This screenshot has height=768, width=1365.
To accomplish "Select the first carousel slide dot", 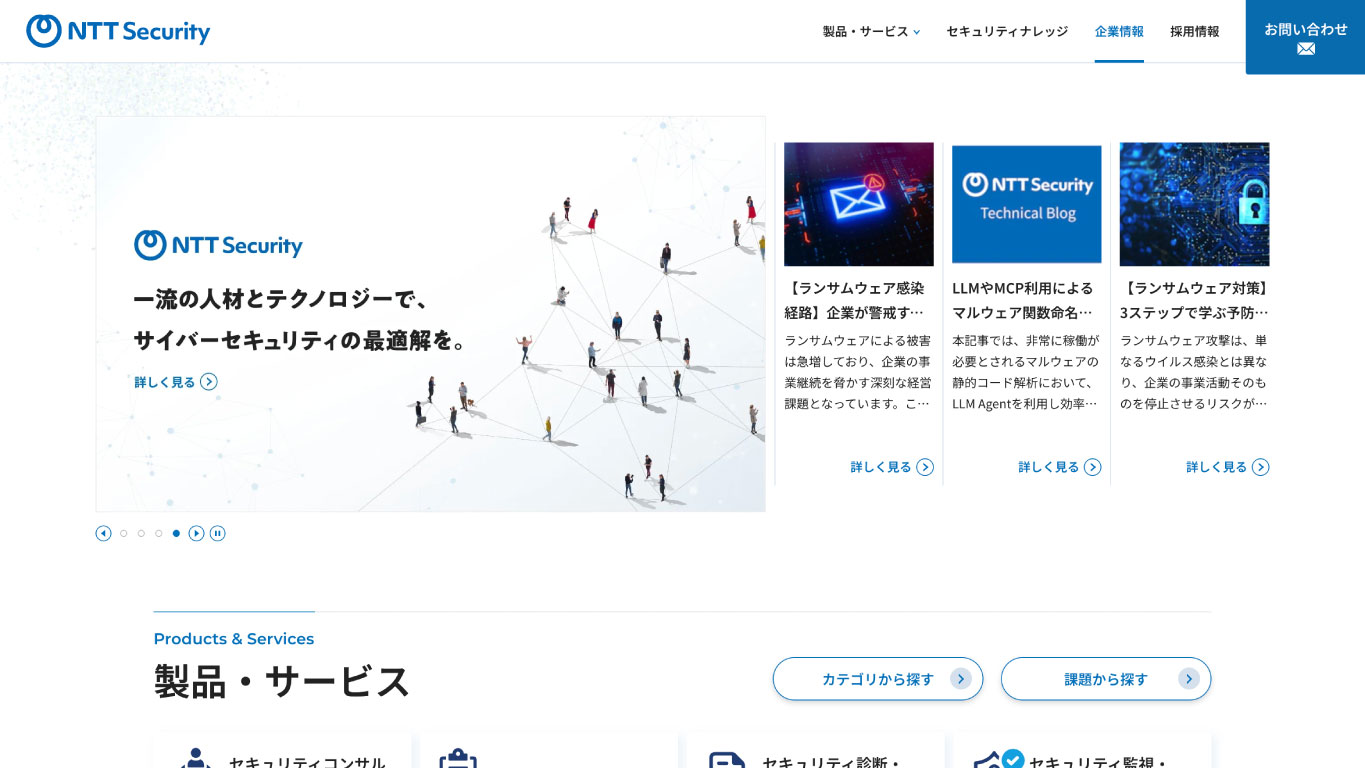I will 124,533.
